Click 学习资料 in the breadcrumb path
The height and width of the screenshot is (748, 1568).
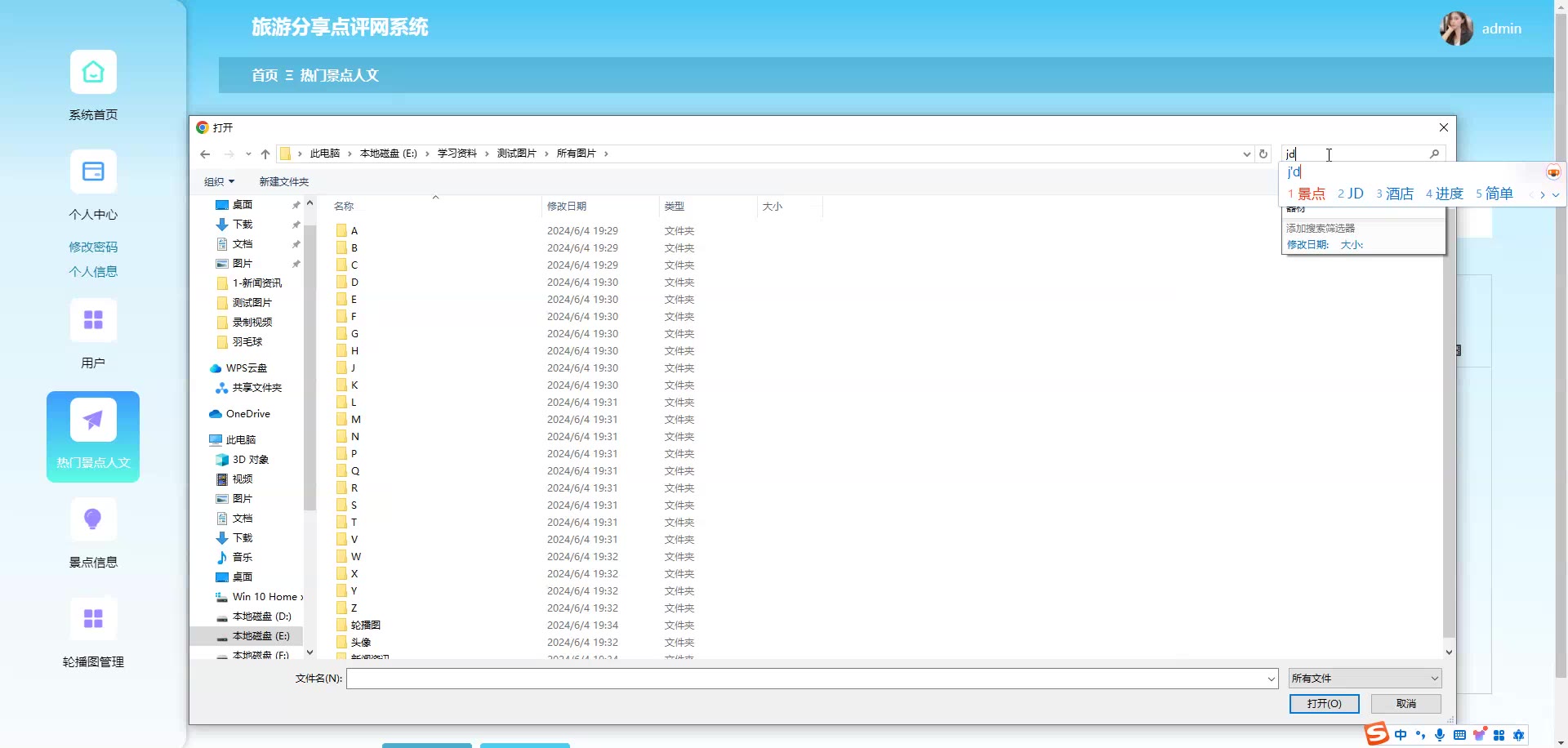coord(457,154)
